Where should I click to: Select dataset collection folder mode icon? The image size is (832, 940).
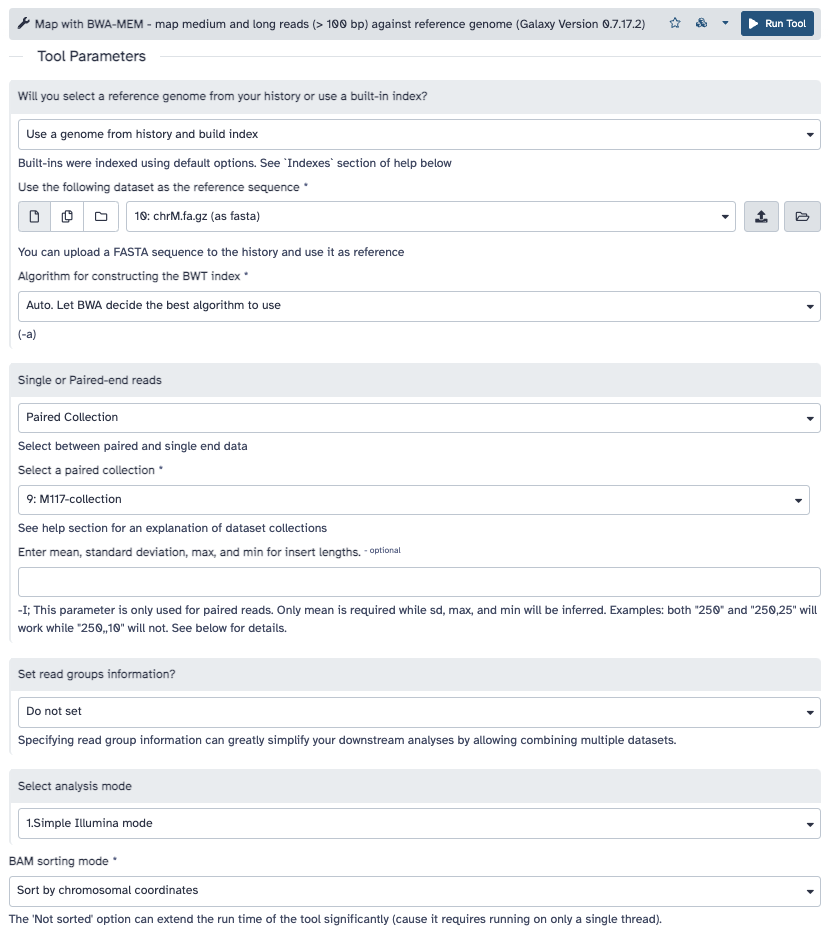click(101, 216)
